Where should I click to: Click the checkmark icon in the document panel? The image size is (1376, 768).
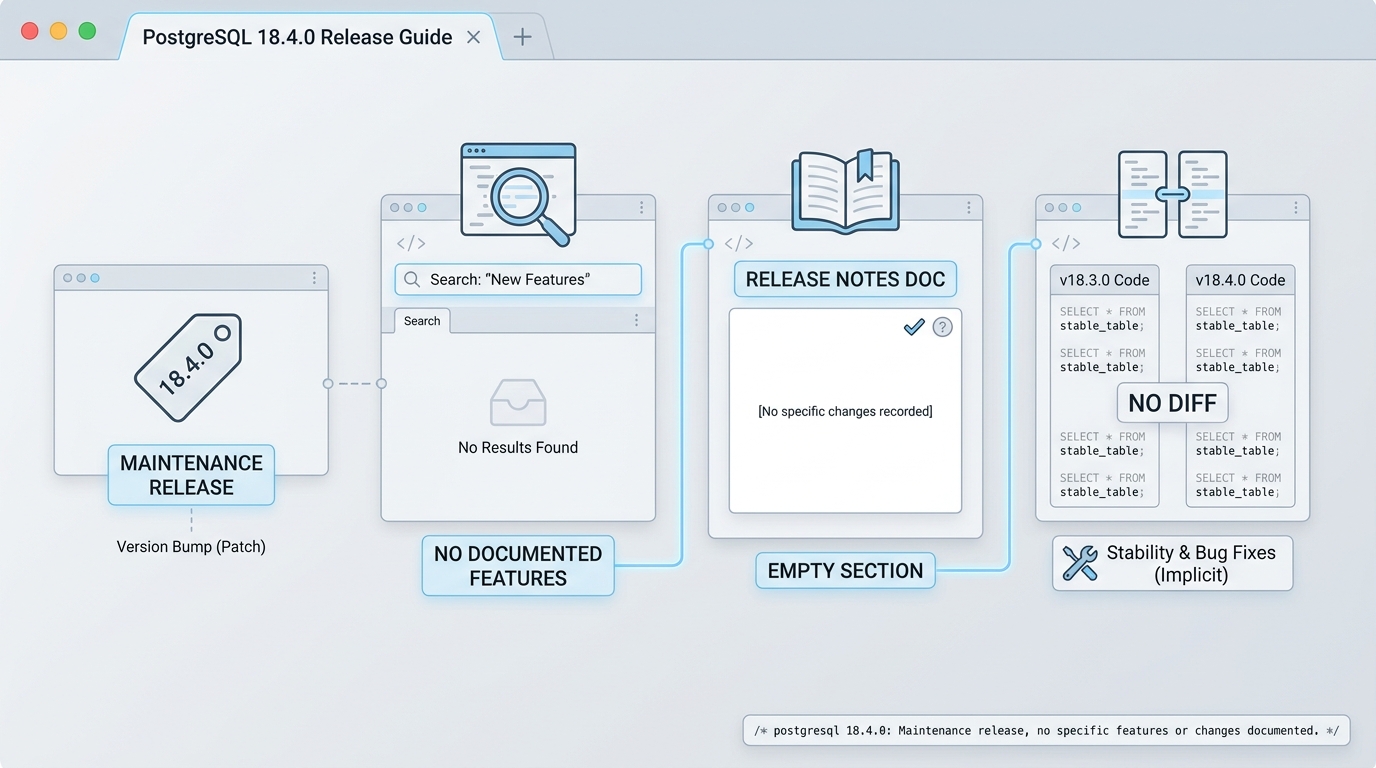[914, 327]
